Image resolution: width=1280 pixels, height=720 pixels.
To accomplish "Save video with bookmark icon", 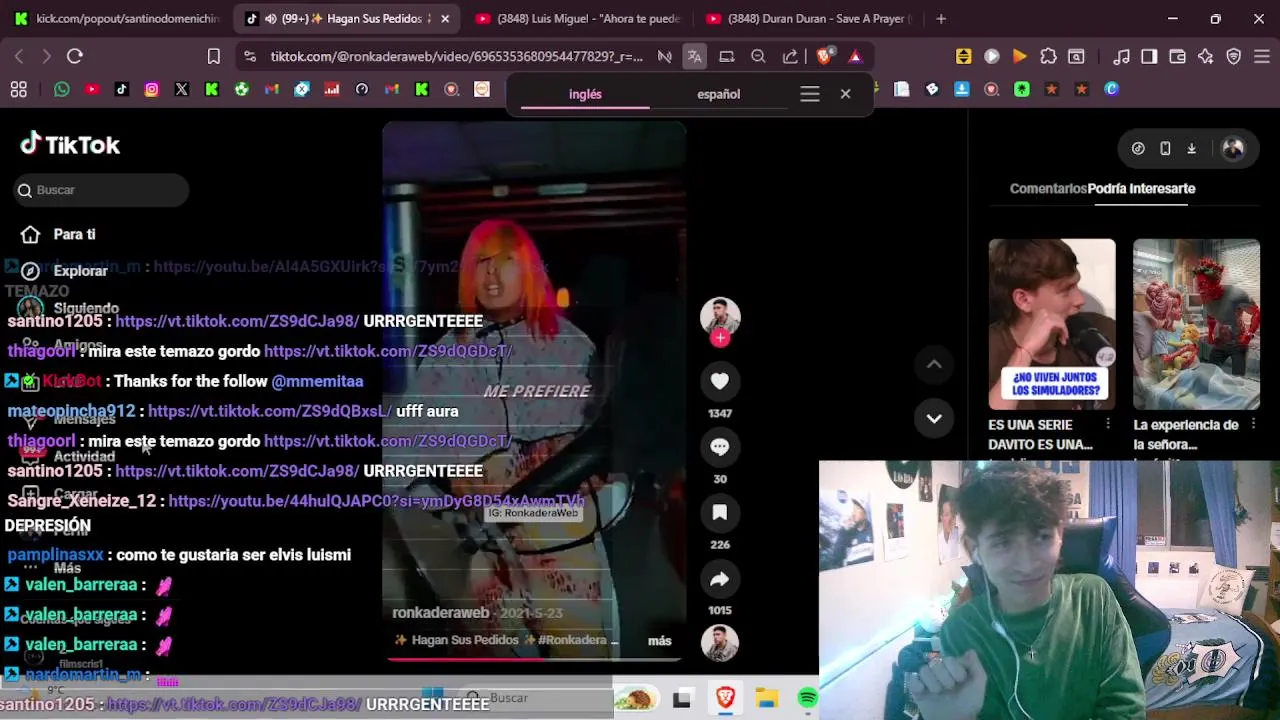I will 719,513.
